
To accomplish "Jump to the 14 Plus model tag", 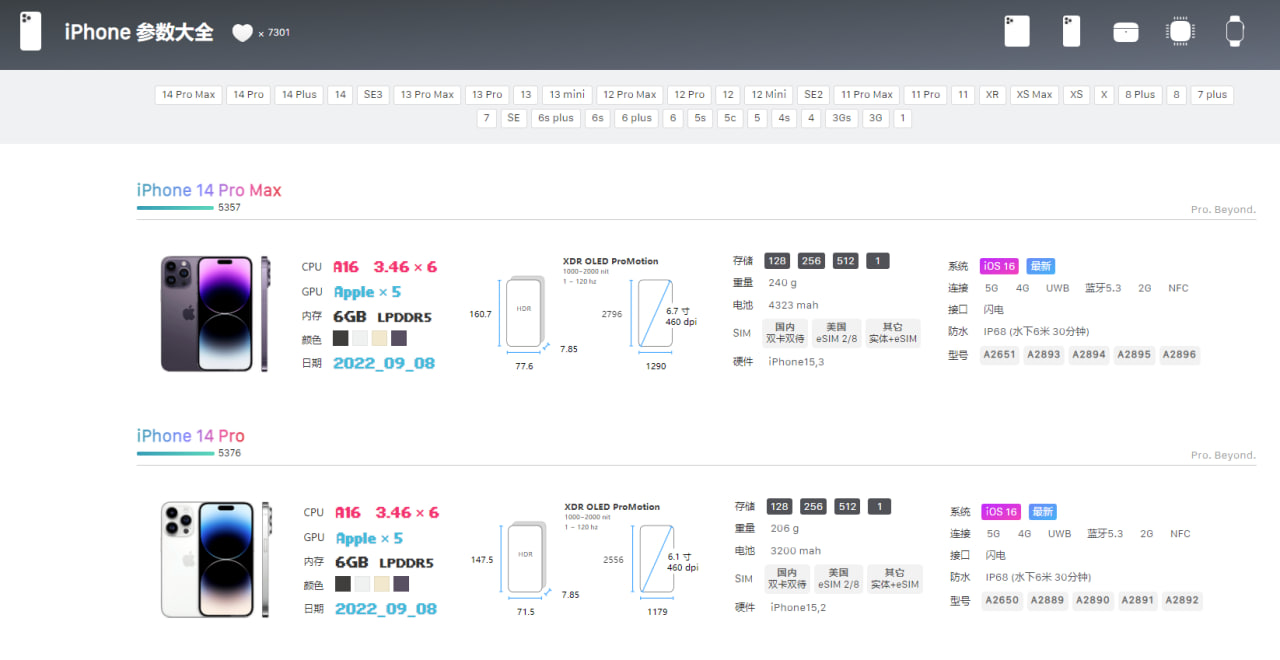I will (x=299, y=95).
